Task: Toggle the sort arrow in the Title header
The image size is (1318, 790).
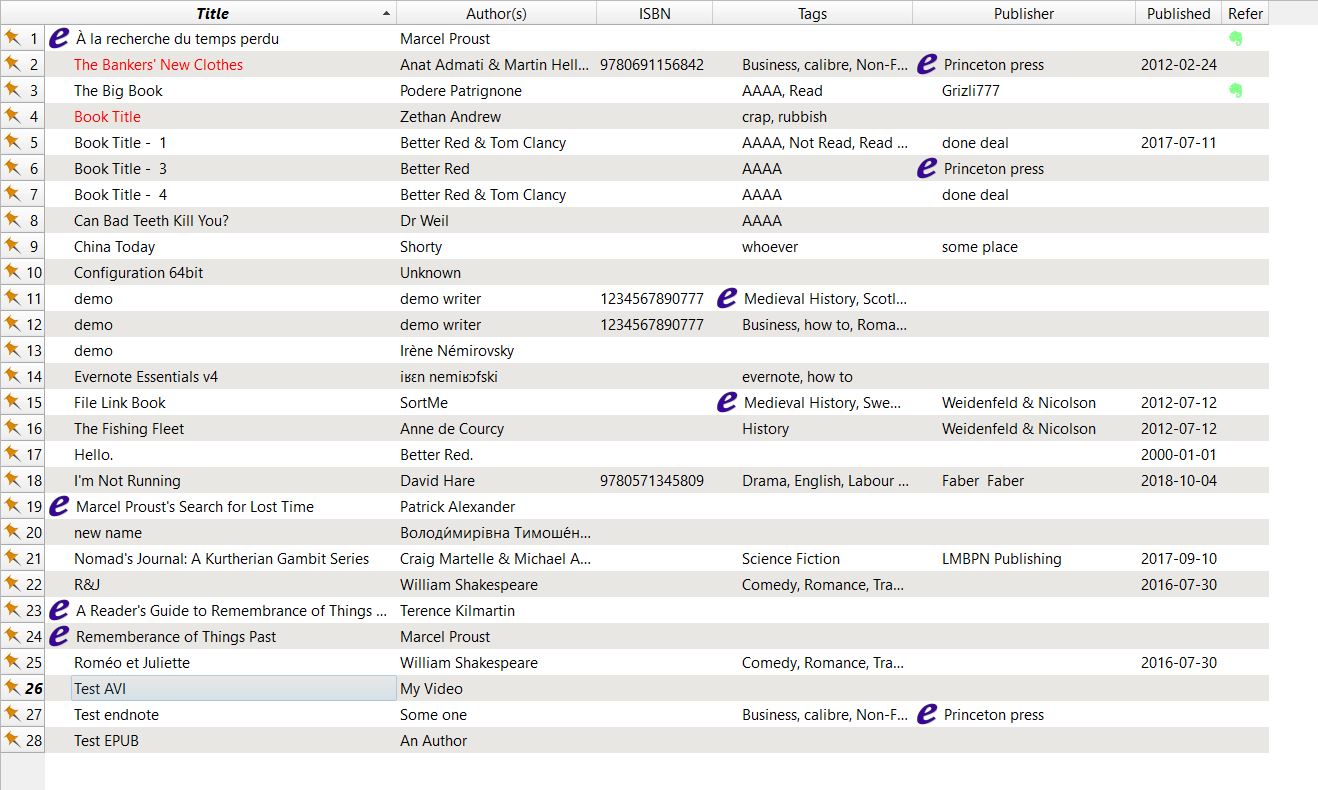Action: [386, 14]
